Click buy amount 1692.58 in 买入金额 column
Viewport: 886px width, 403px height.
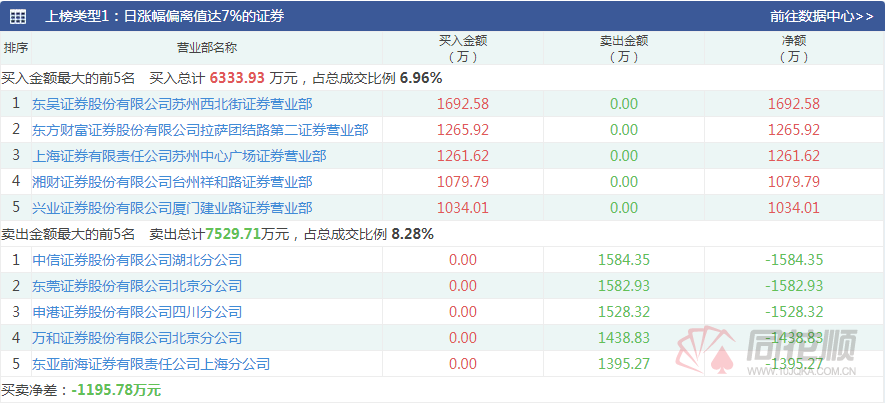click(x=463, y=104)
